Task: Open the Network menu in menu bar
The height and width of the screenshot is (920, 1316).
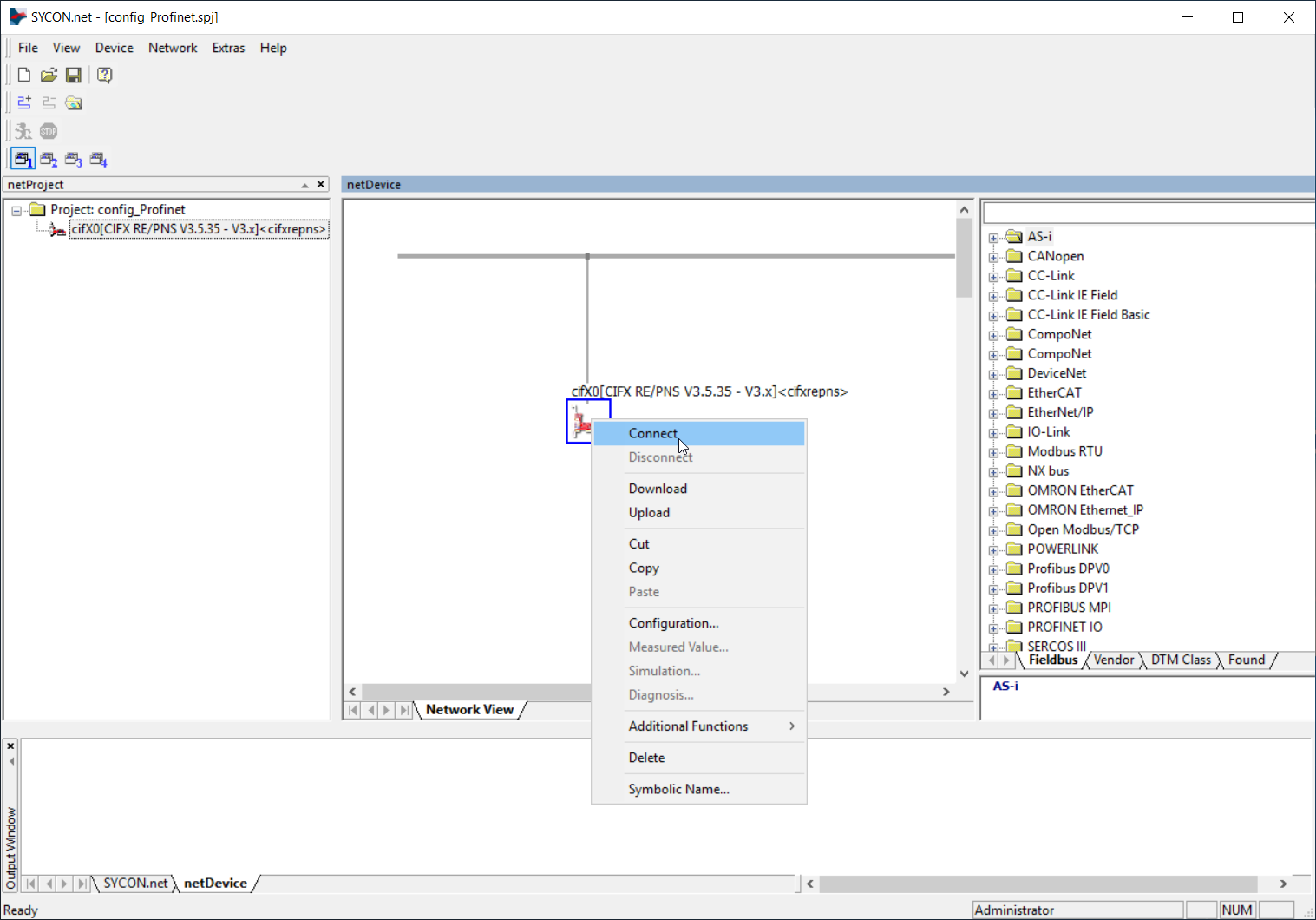Action: 173,48
